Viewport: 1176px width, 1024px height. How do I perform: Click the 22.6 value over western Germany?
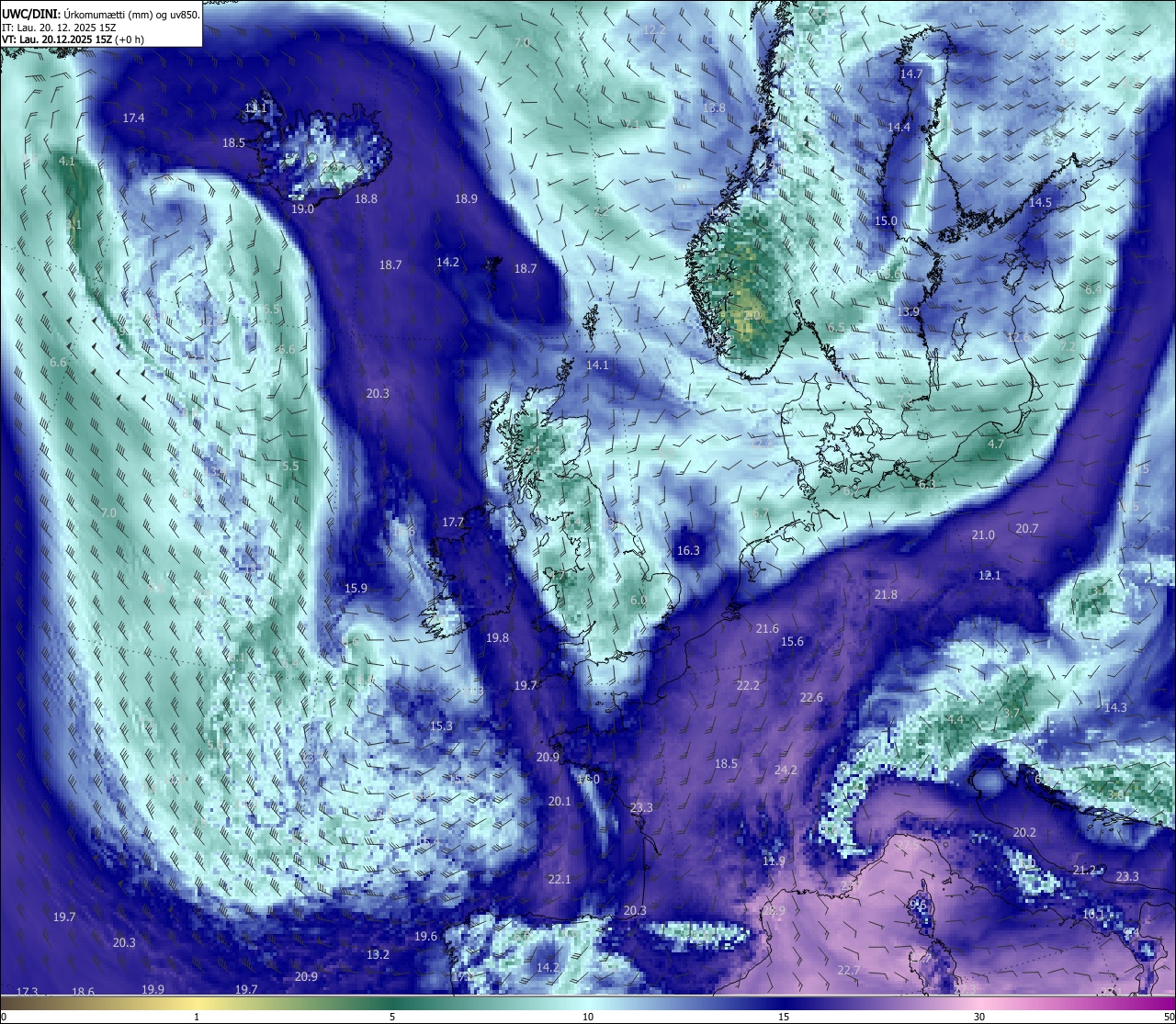pos(811,697)
